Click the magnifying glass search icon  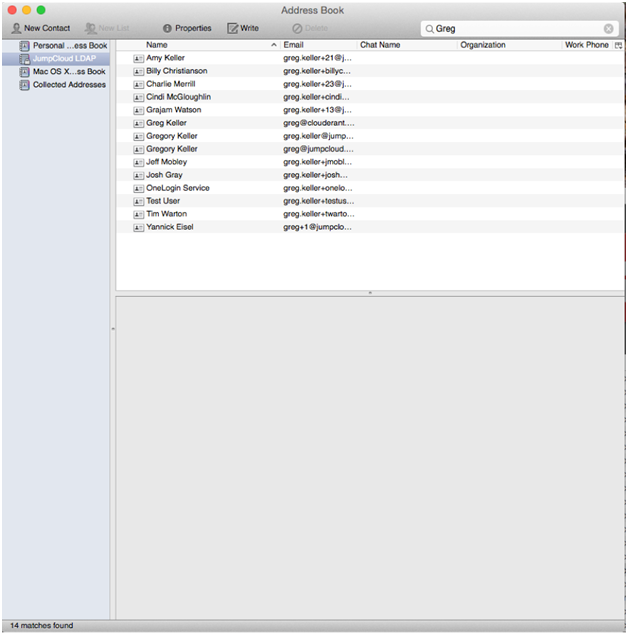(x=429, y=29)
